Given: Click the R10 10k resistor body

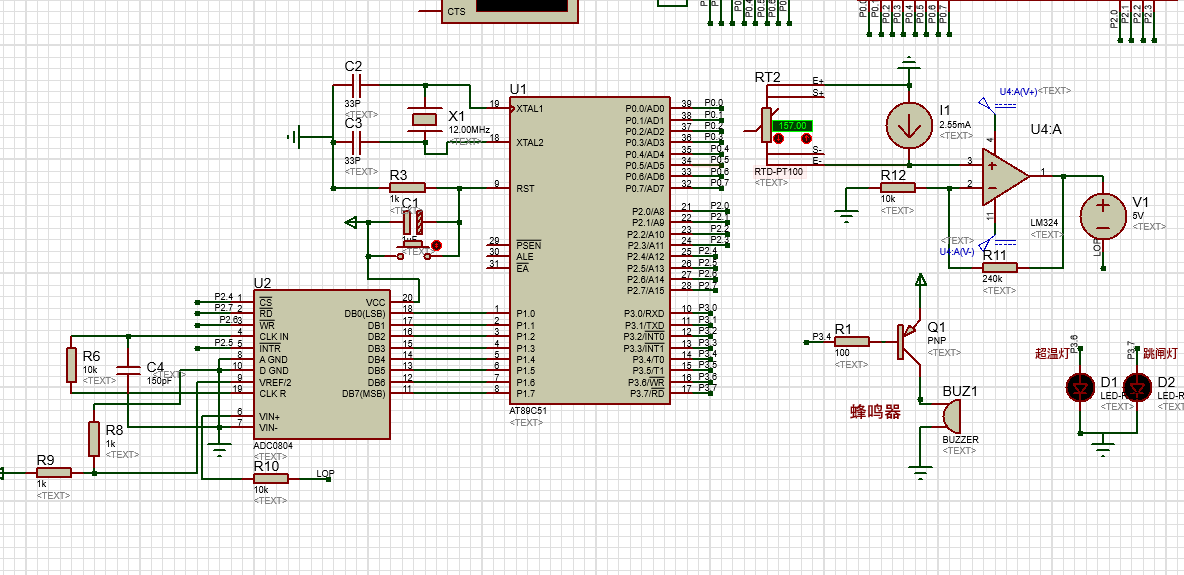Looking at the screenshot, I should pyautogui.click(x=269, y=478).
